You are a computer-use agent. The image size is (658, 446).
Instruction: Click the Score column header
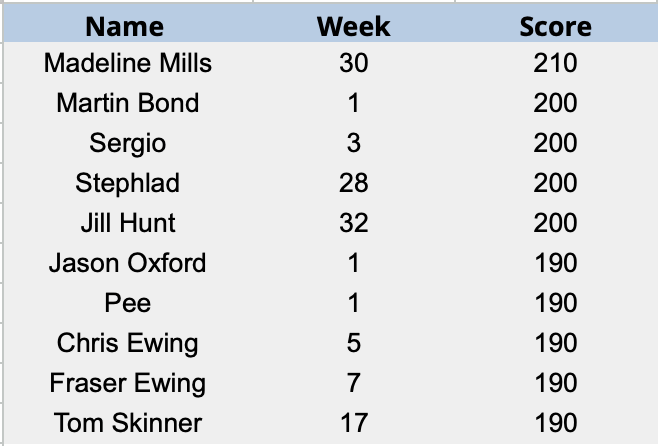click(x=555, y=25)
